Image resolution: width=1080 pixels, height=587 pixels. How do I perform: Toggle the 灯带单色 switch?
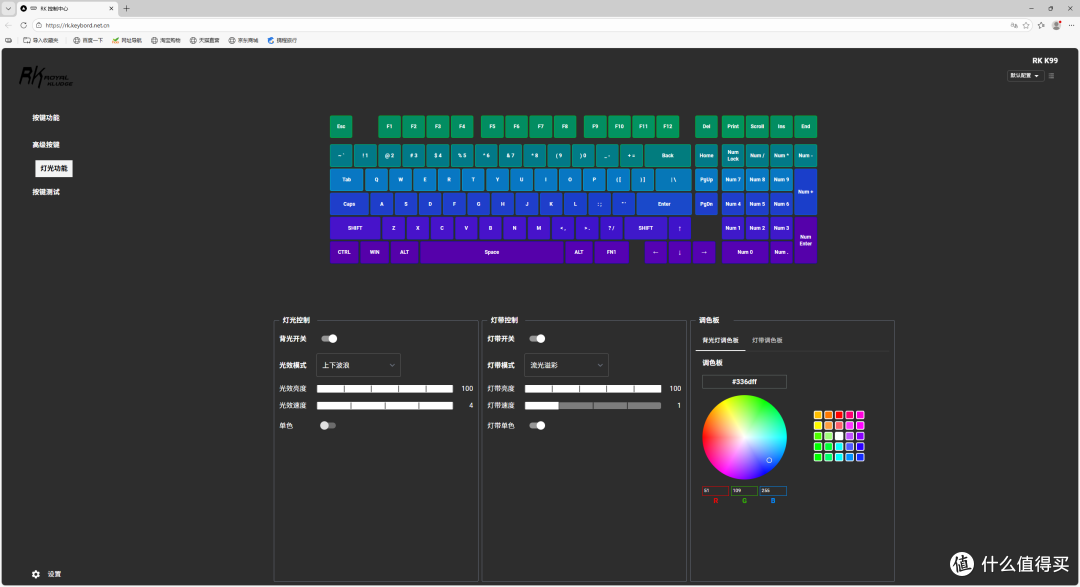537,425
